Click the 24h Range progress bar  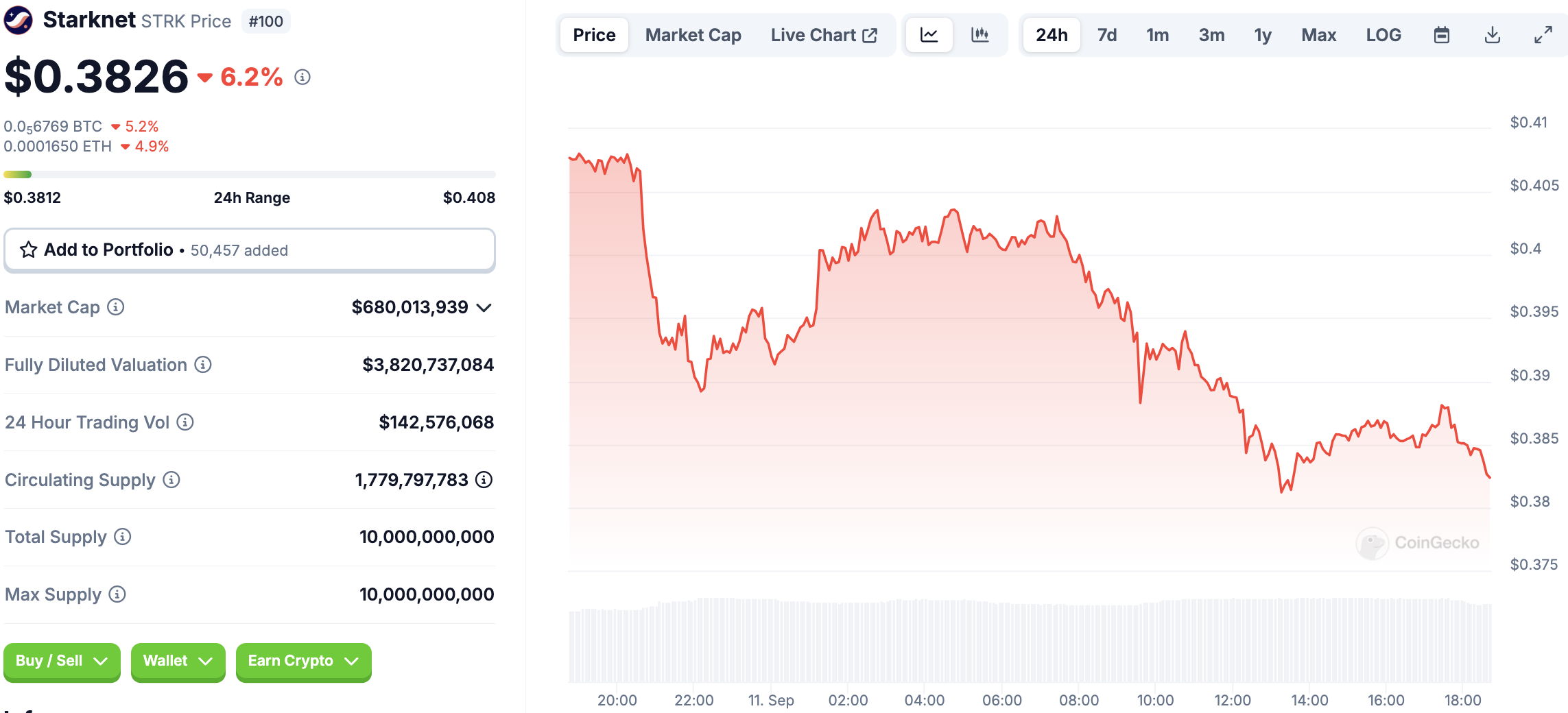click(249, 175)
